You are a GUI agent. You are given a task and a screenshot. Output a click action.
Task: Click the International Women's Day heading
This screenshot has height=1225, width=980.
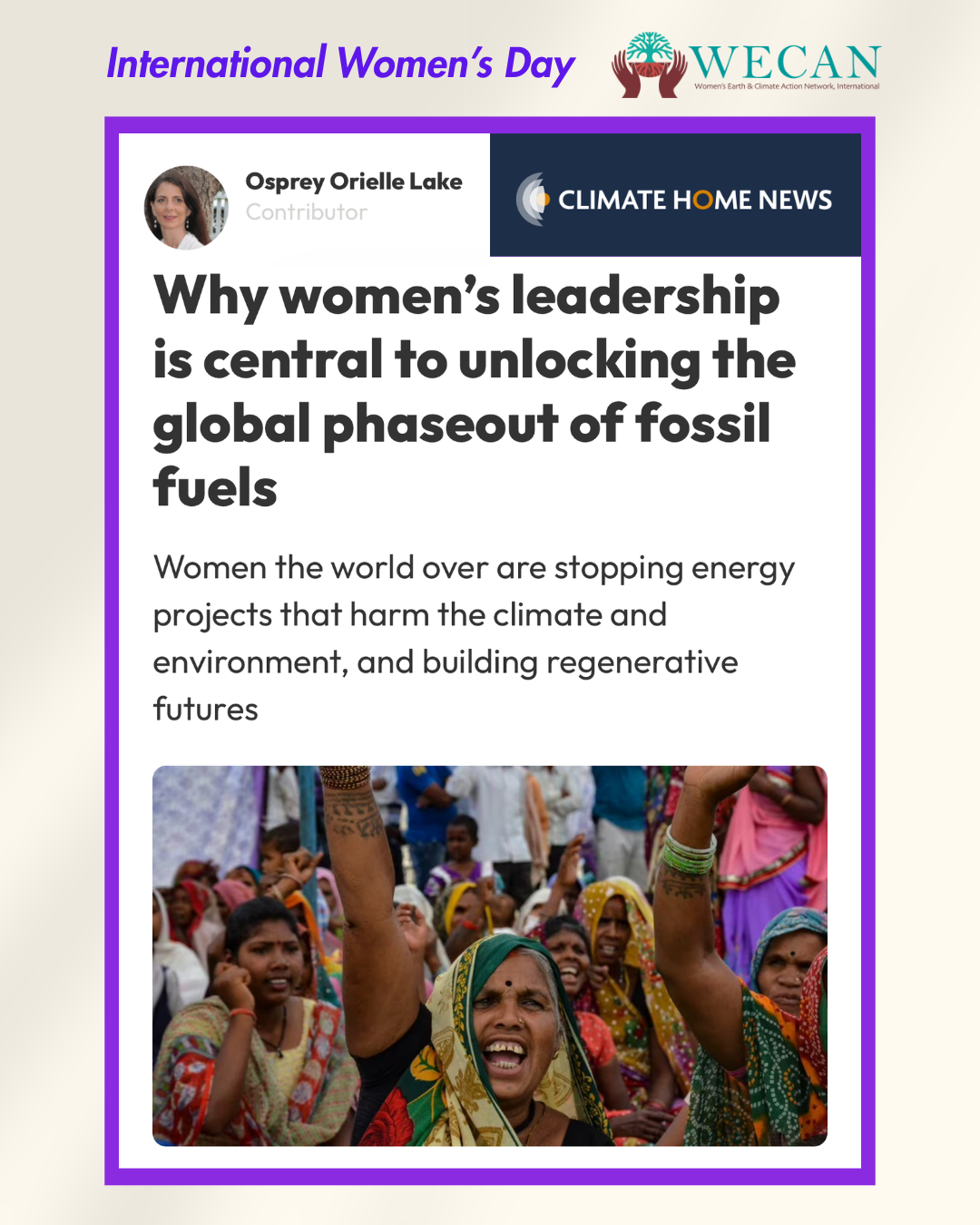(x=340, y=64)
